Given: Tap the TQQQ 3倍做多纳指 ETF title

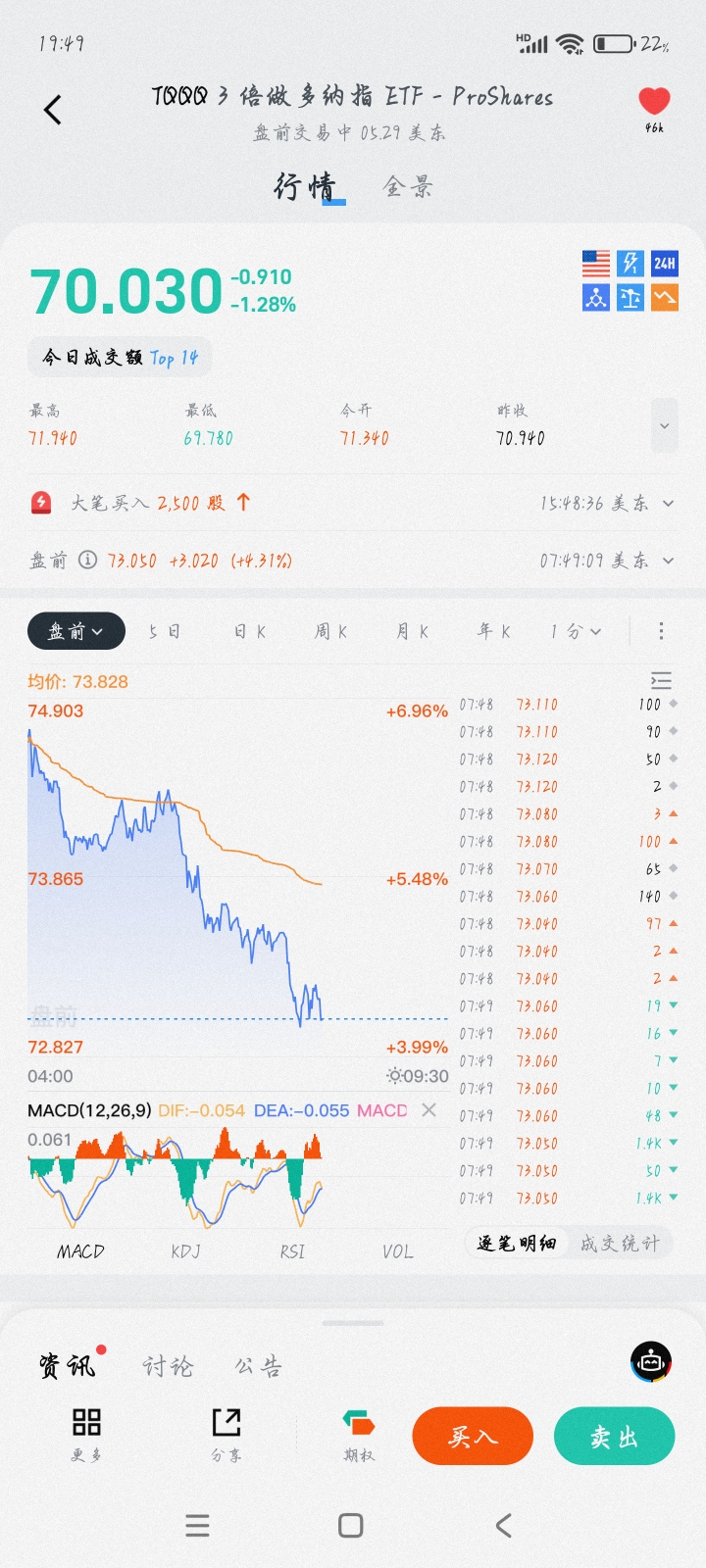Looking at the screenshot, I should tap(352, 96).
